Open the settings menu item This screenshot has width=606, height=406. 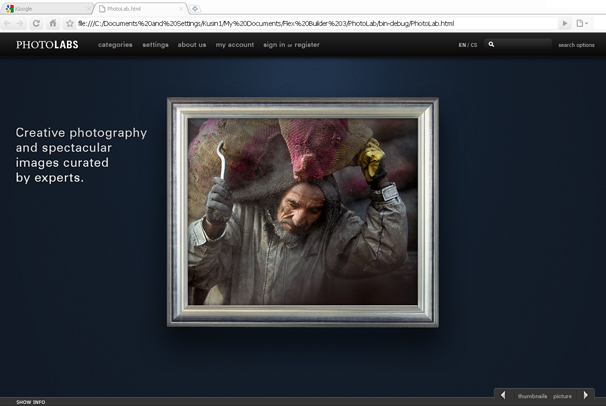click(x=155, y=45)
